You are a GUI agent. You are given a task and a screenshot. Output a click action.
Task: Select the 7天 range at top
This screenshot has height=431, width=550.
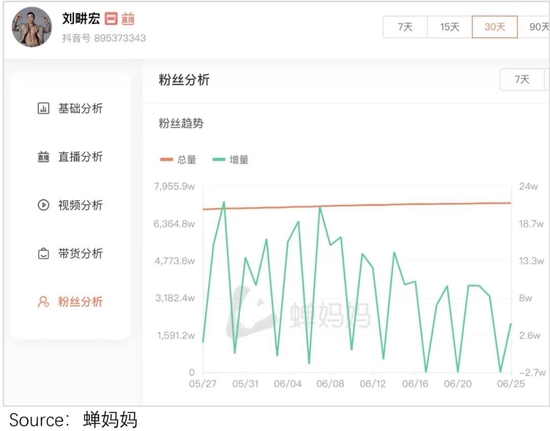click(405, 27)
